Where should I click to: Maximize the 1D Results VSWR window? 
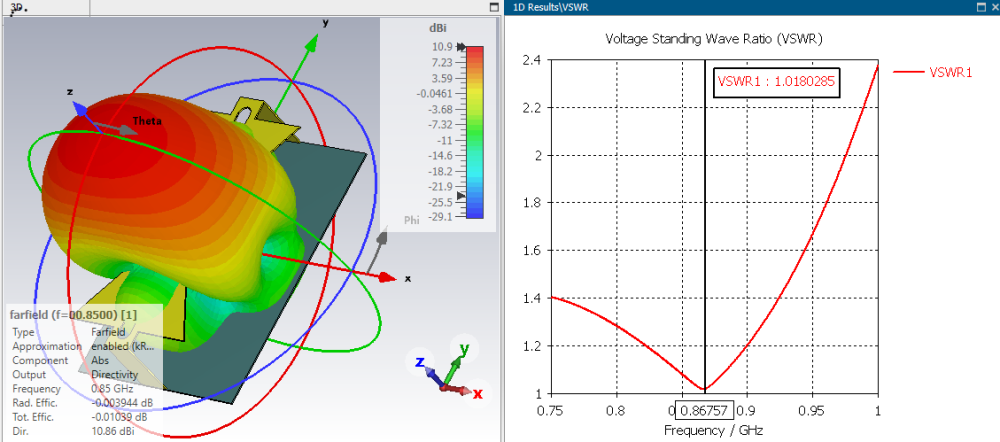(982, 8)
